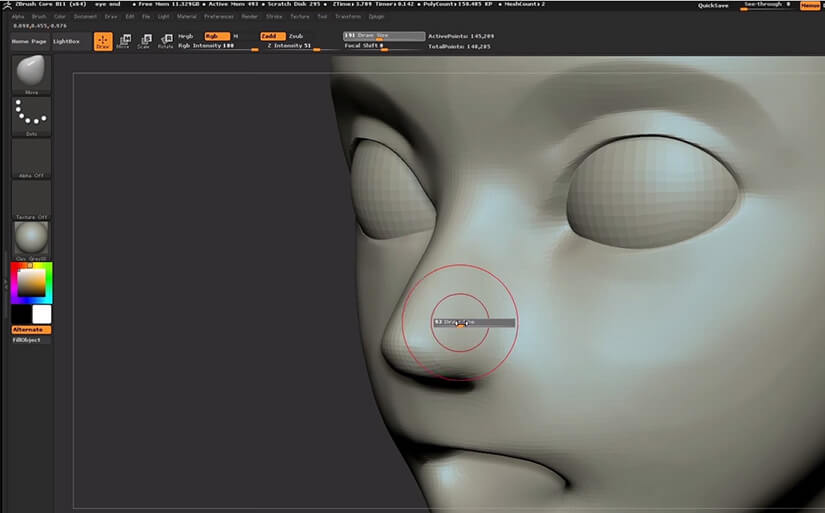Adjust the Rgb Intensity slider
The height and width of the screenshot is (513, 825).
[x=218, y=46]
